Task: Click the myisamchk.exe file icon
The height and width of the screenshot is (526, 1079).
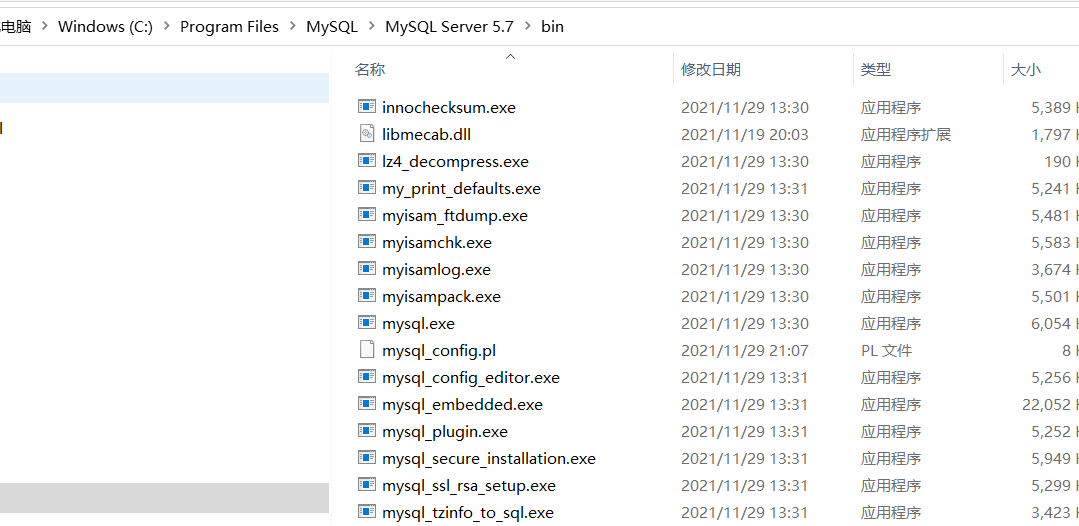Action: [367, 242]
